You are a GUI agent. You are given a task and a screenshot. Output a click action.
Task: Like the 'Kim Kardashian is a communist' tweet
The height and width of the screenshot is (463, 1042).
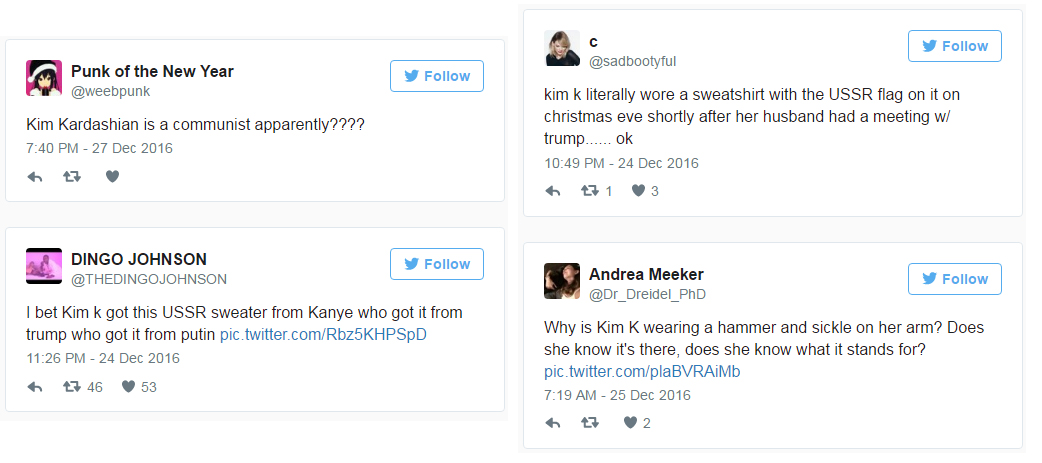point(112,177)
